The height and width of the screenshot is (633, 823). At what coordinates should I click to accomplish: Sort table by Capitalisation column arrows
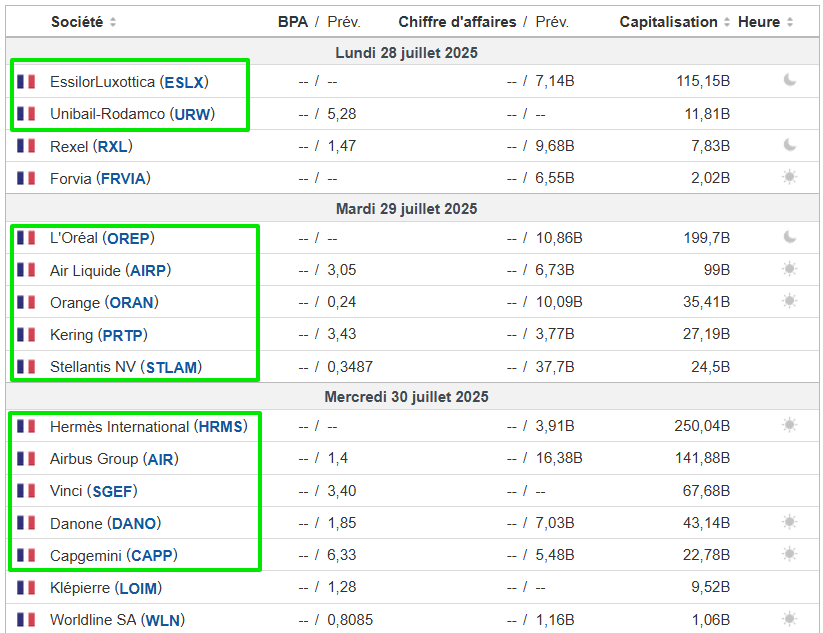(x=727, y=22)
